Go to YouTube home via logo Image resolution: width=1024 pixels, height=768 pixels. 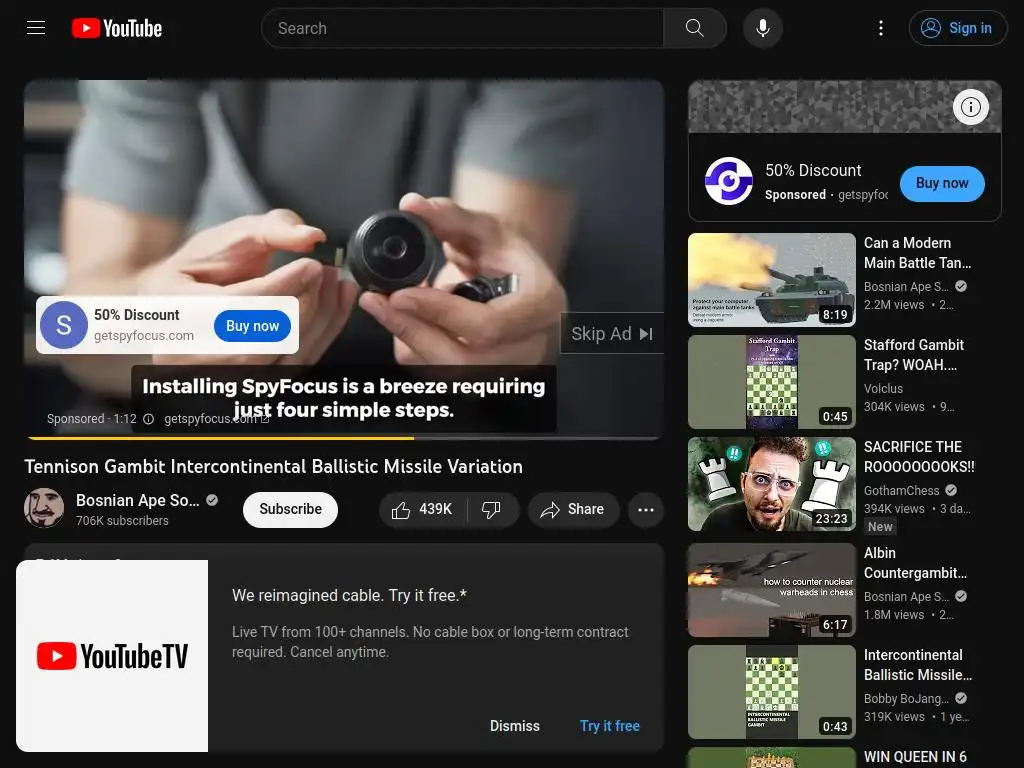(117, 28)
